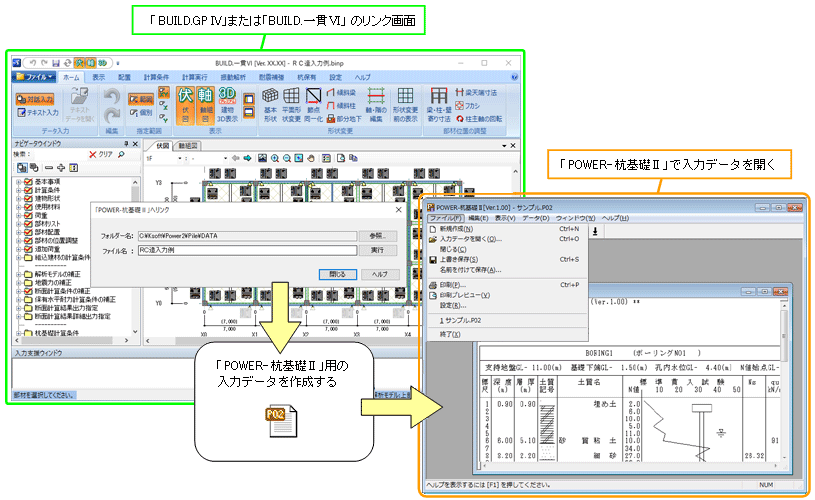Select the 部分地下 tool
Screen dimensions: 815x500
[x=344, y=119]
